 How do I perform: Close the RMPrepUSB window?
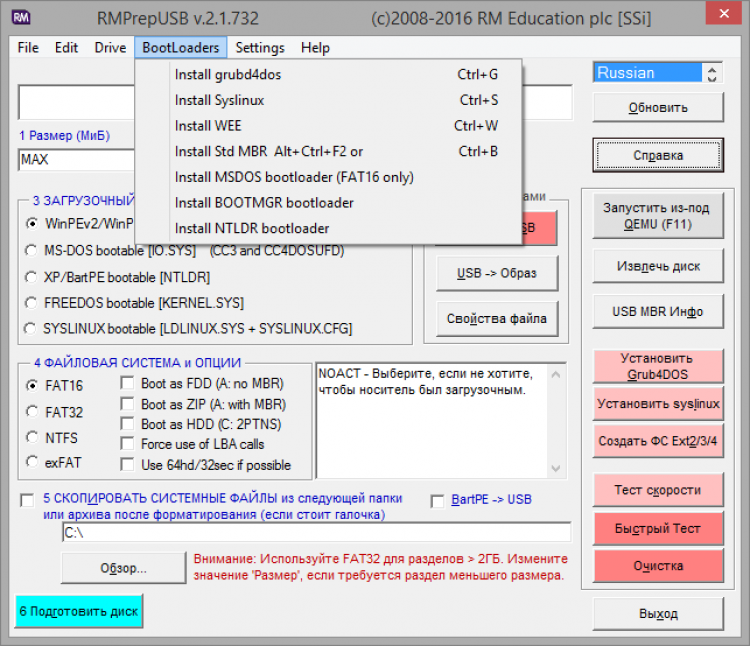click(x=724, y=13)
